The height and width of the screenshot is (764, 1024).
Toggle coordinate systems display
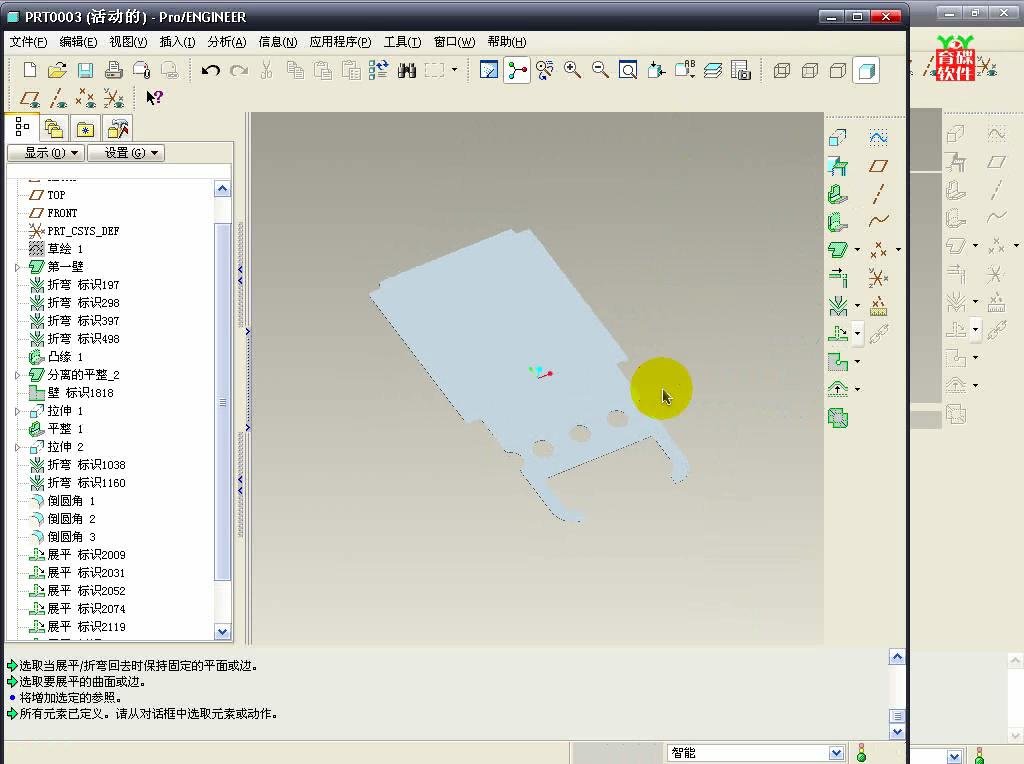(114, 99)
